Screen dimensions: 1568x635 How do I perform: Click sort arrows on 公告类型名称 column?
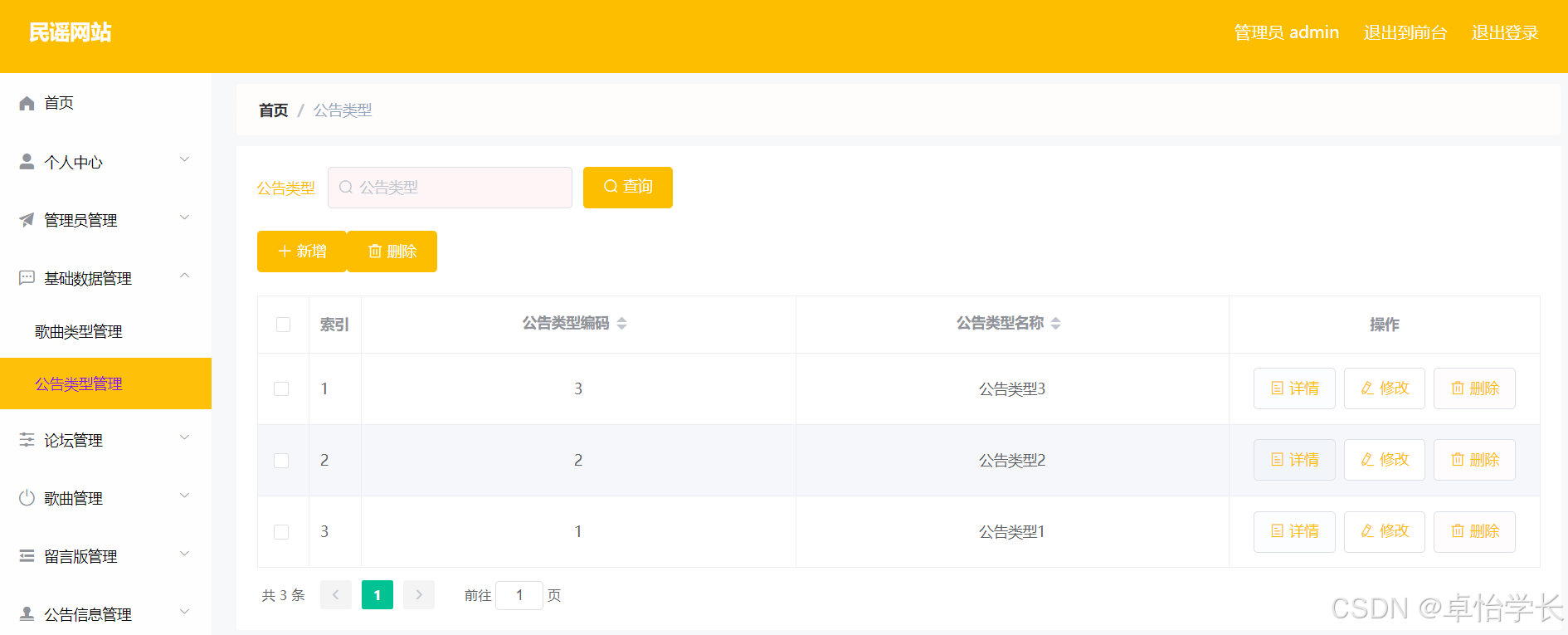pos(1055,323)
